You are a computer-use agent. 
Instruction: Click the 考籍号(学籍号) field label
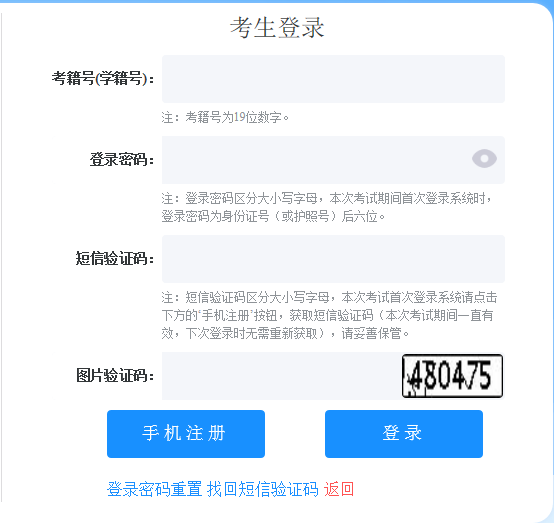point(103,78)
